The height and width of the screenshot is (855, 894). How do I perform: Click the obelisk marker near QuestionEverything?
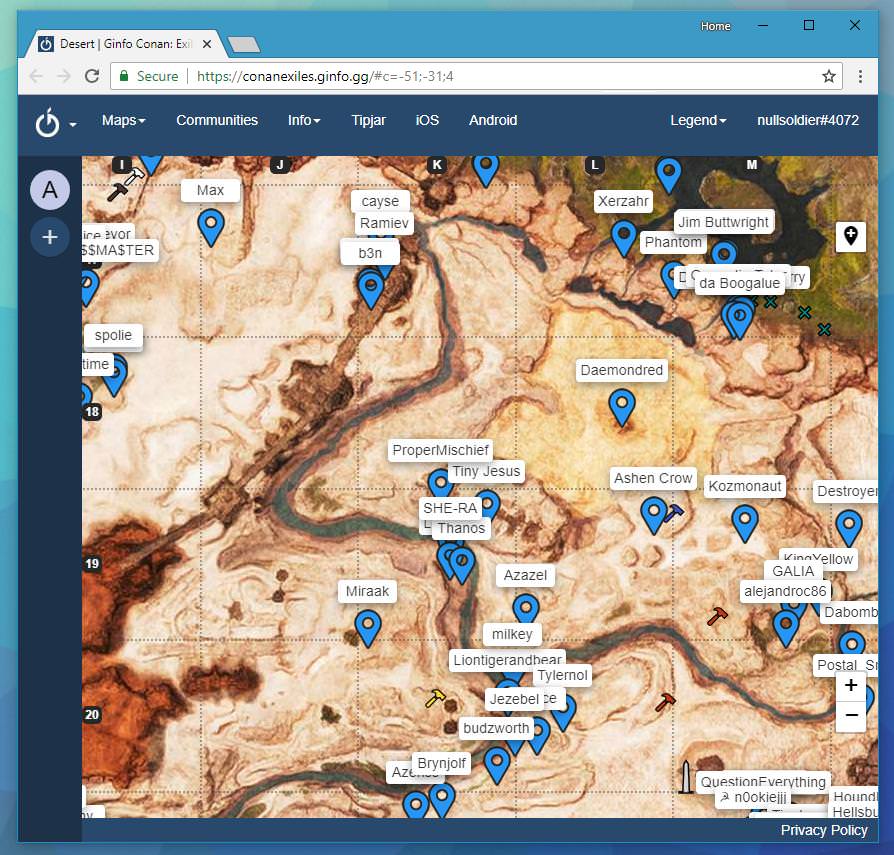tap(686, 777)
